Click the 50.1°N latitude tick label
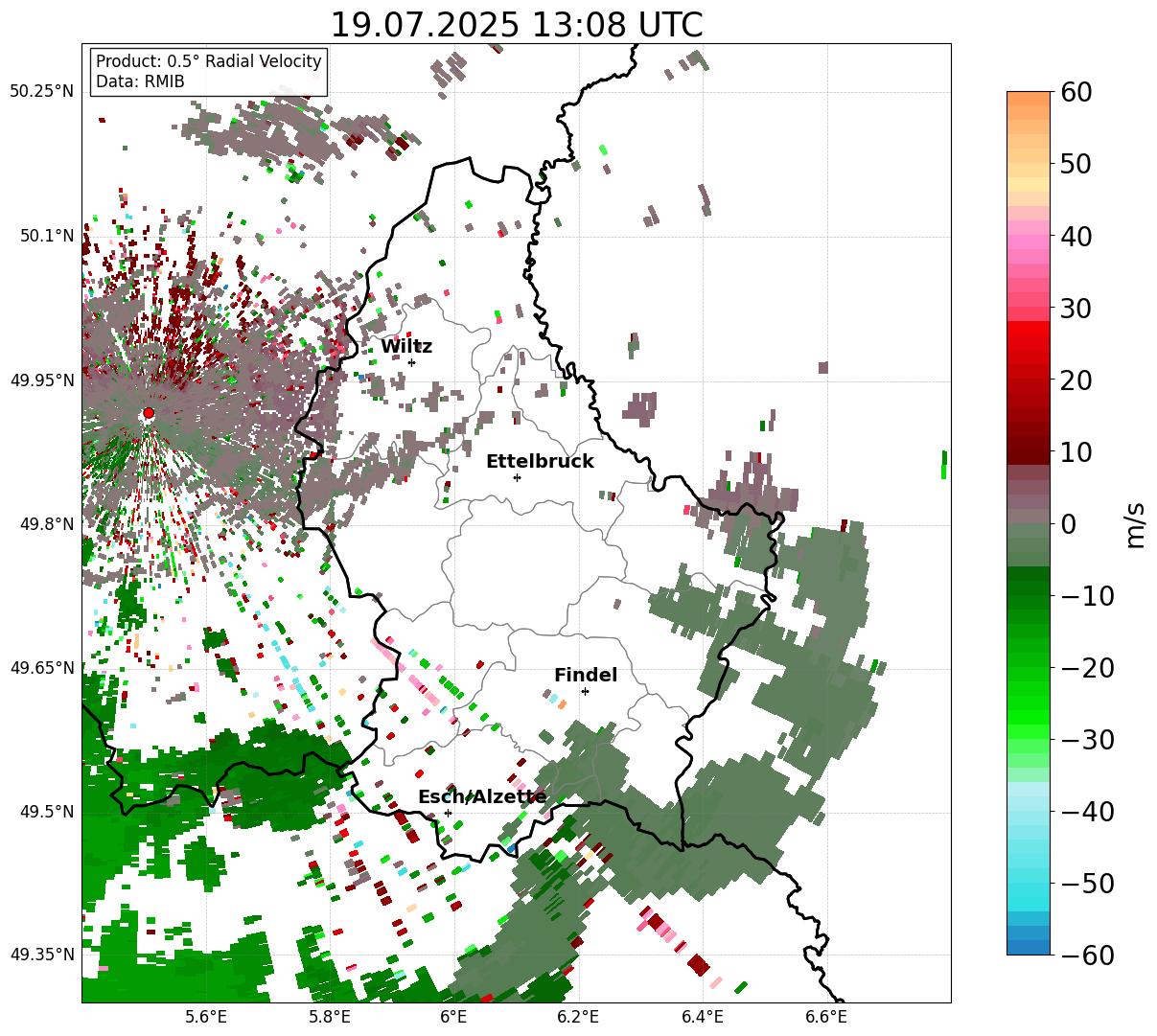This screenshot has width=1157, height=1036. pos(46,236)
